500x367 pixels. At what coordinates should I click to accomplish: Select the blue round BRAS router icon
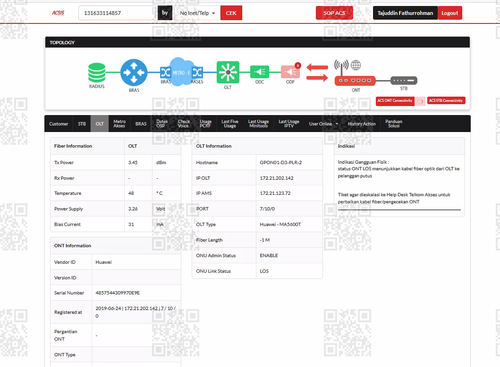134,72
